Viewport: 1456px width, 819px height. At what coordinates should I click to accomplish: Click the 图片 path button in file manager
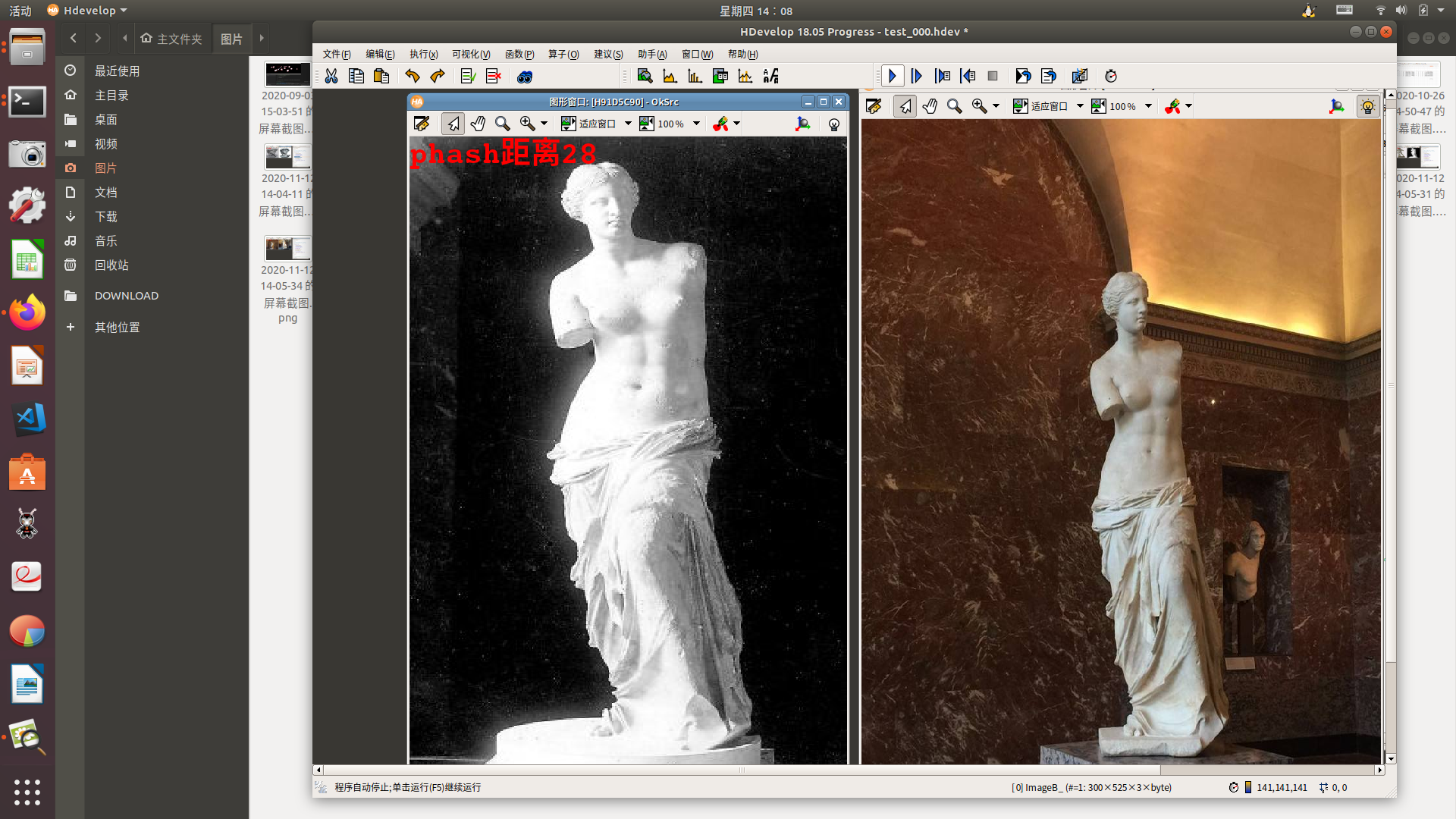pos(231,39)
